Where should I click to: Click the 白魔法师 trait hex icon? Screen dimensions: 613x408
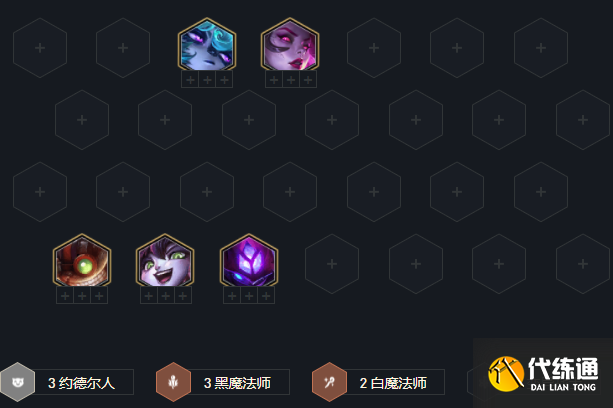point(329,382)
